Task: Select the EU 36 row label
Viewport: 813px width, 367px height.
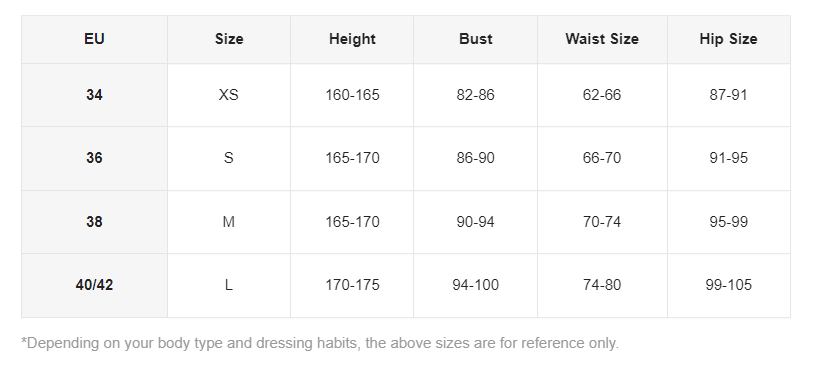Action: point(94,158)
